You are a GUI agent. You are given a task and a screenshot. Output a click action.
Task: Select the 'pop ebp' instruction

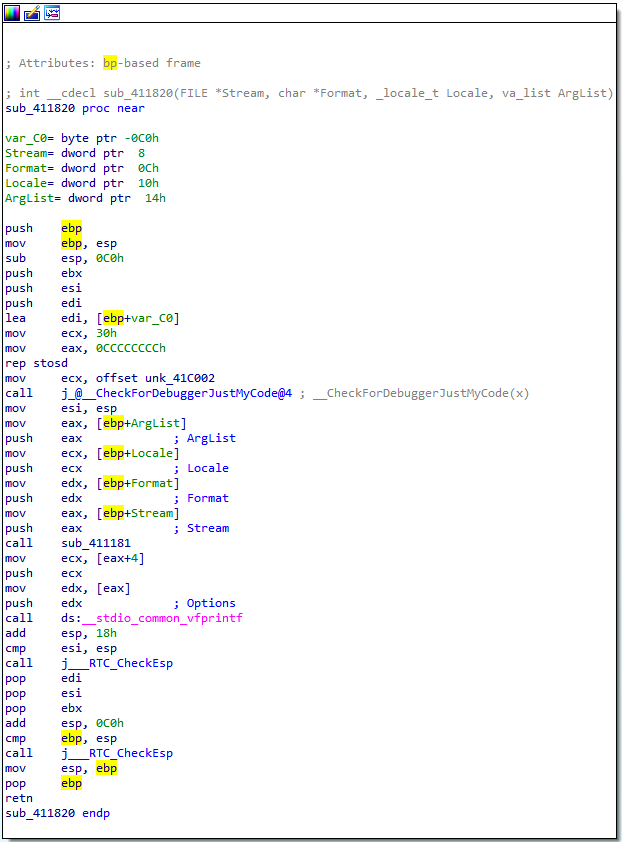(x=44, y=785)
